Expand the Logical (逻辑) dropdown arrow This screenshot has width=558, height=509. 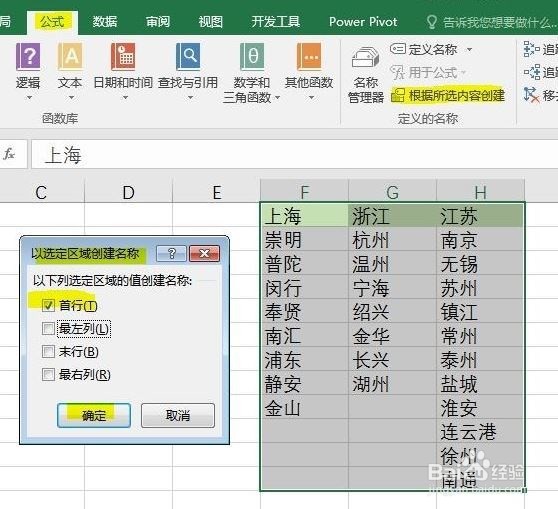(29, 98)
